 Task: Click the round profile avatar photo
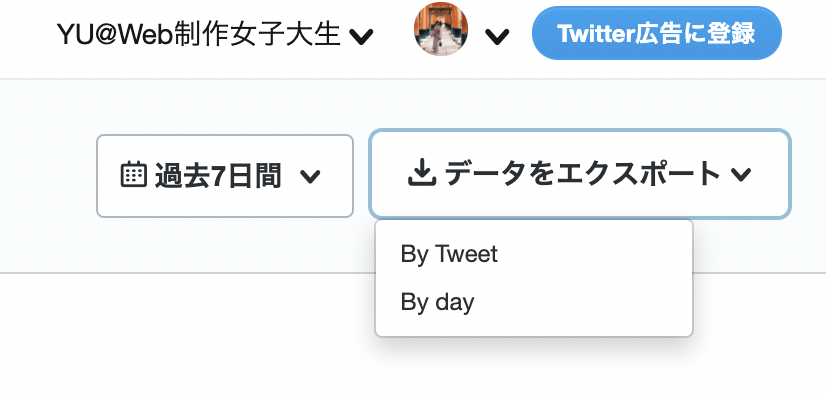click(441, 29)
